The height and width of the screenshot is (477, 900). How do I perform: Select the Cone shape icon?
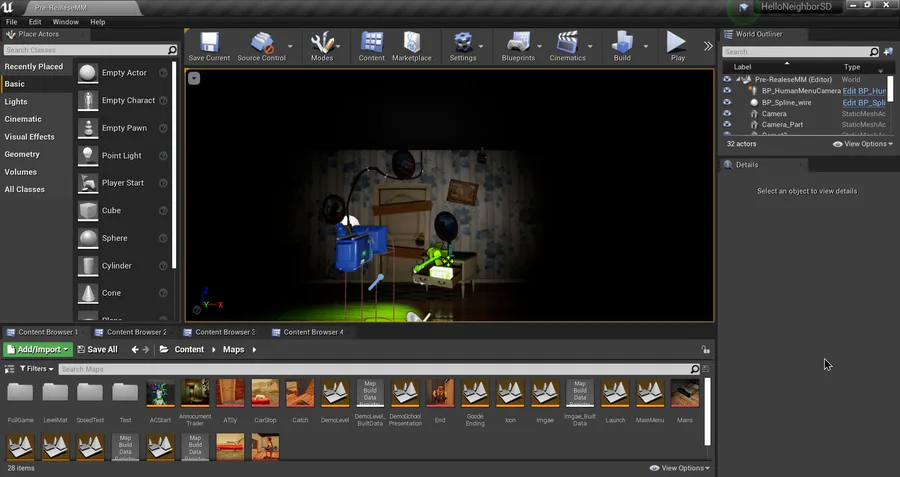(x=88, y=293)
